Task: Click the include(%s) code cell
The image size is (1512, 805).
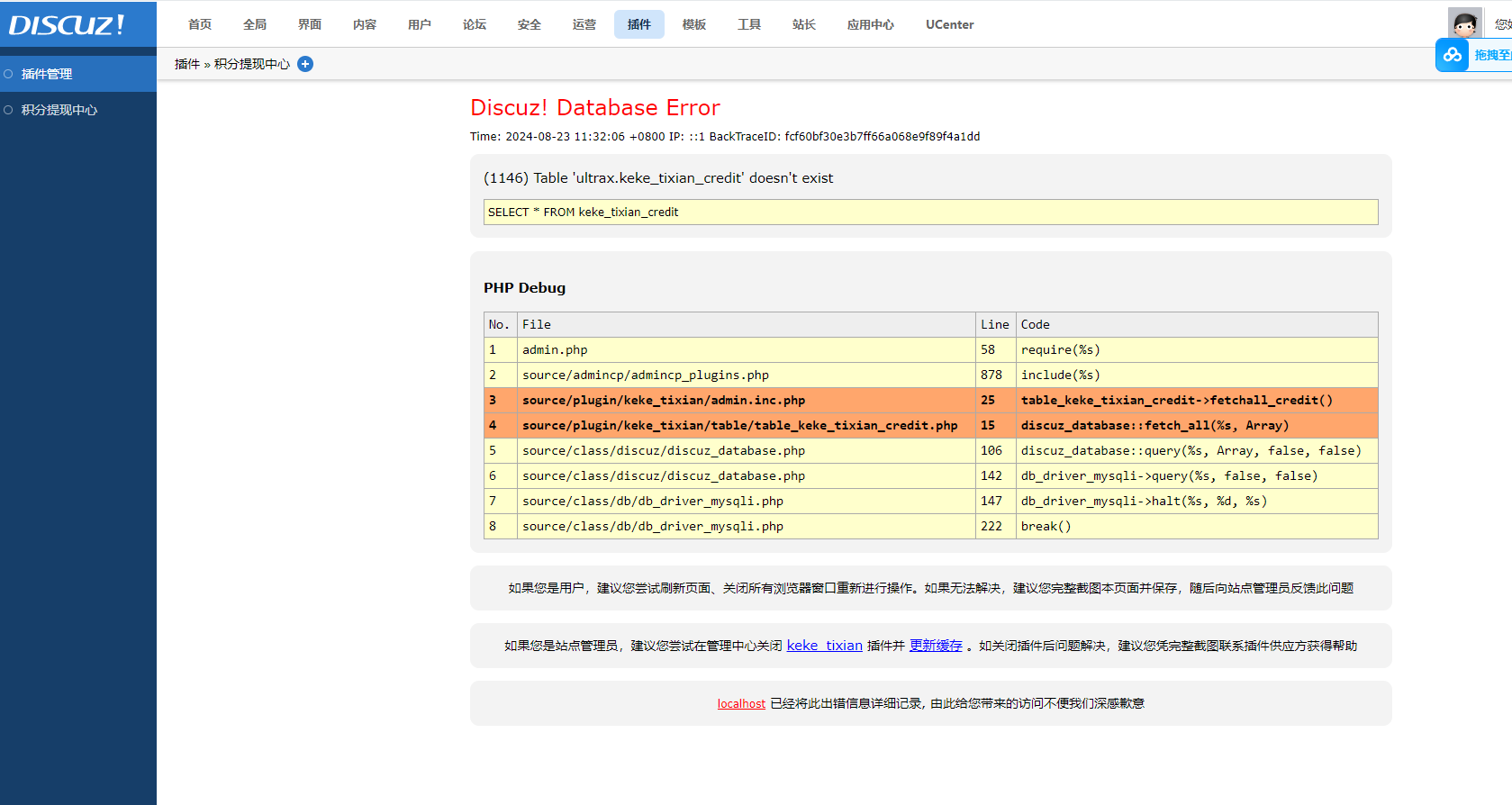Action: 1197,375
